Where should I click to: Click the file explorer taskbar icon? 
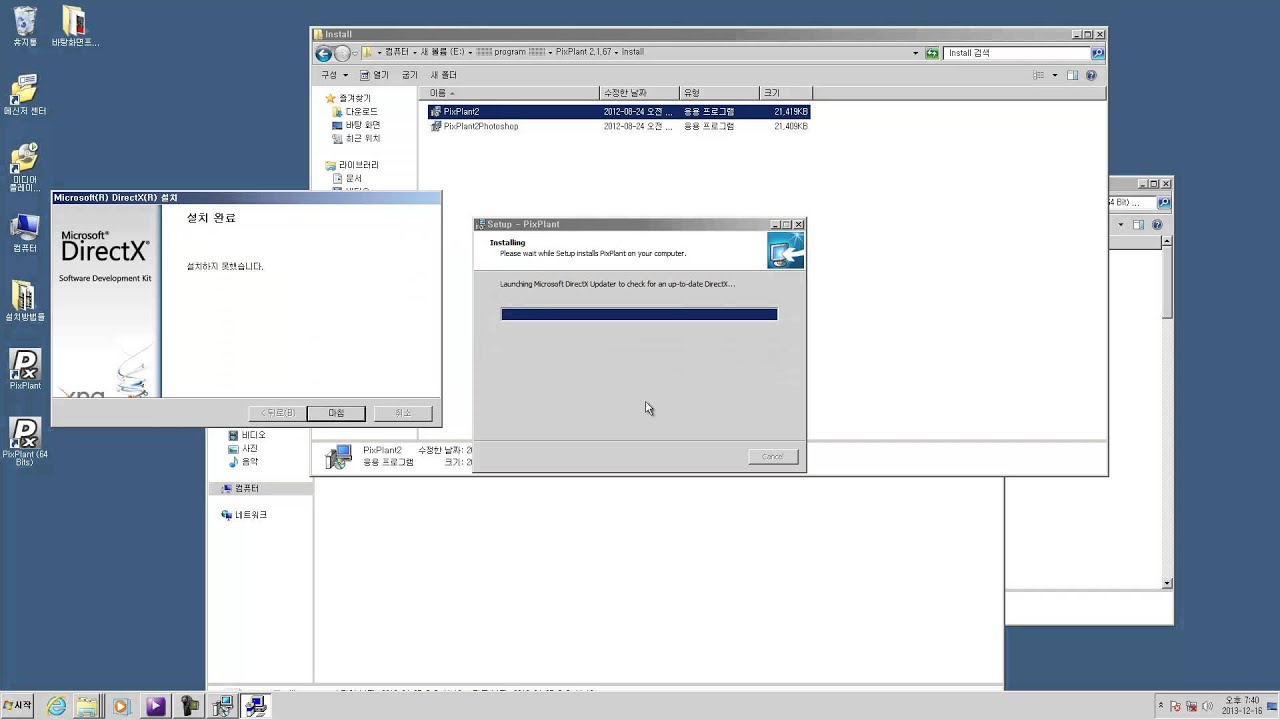[x=88, y=706]
